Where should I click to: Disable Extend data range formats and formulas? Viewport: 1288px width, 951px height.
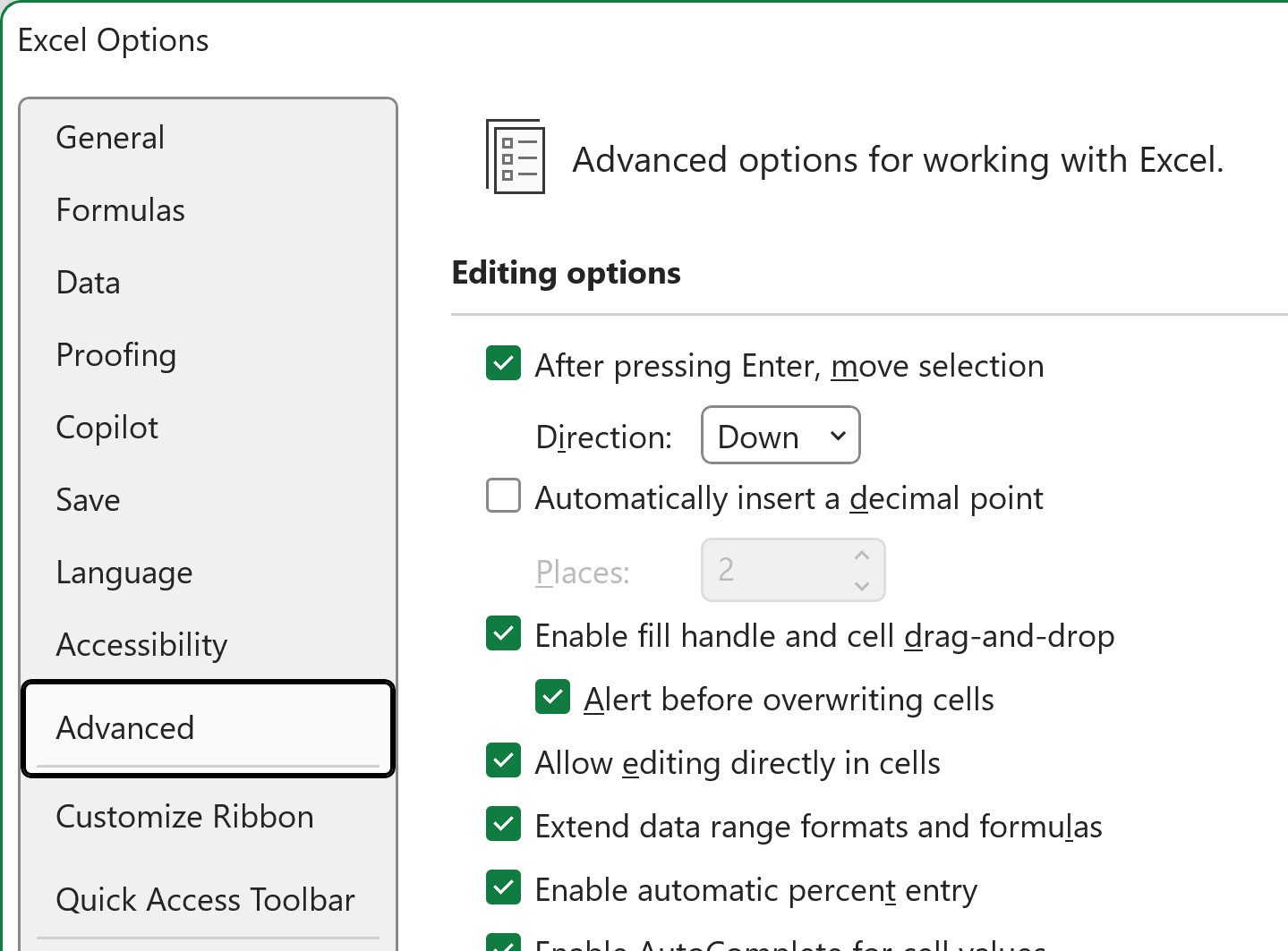click(503, 824)
